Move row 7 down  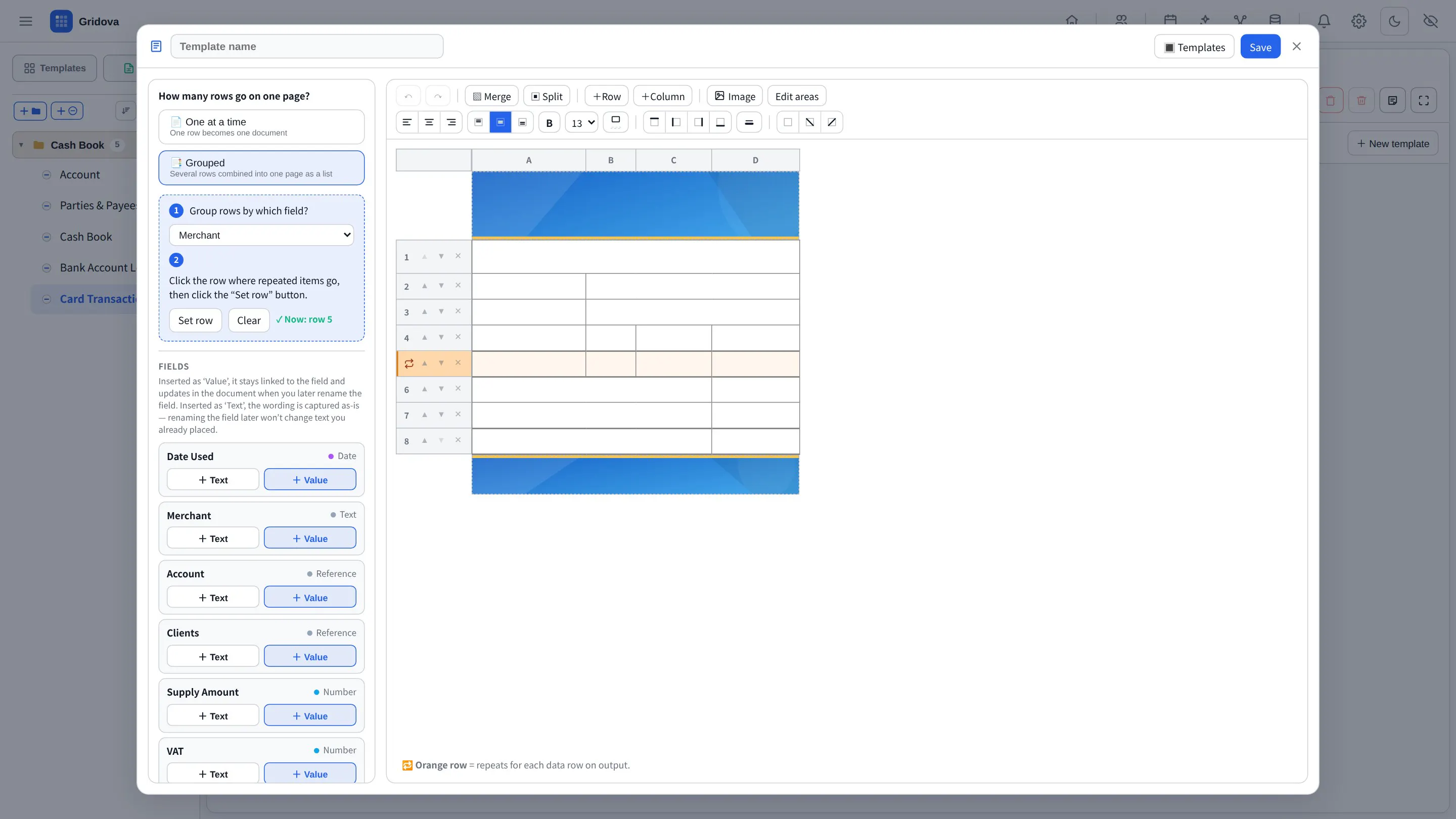click(x=441, y=415)
